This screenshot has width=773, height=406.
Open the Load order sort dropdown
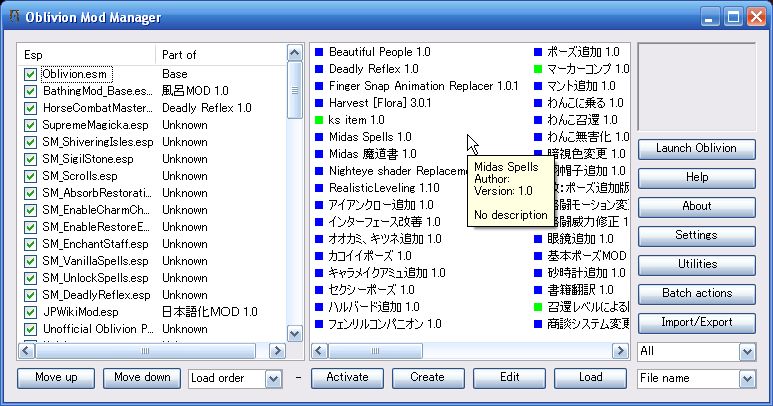click(x=274, y=378)
